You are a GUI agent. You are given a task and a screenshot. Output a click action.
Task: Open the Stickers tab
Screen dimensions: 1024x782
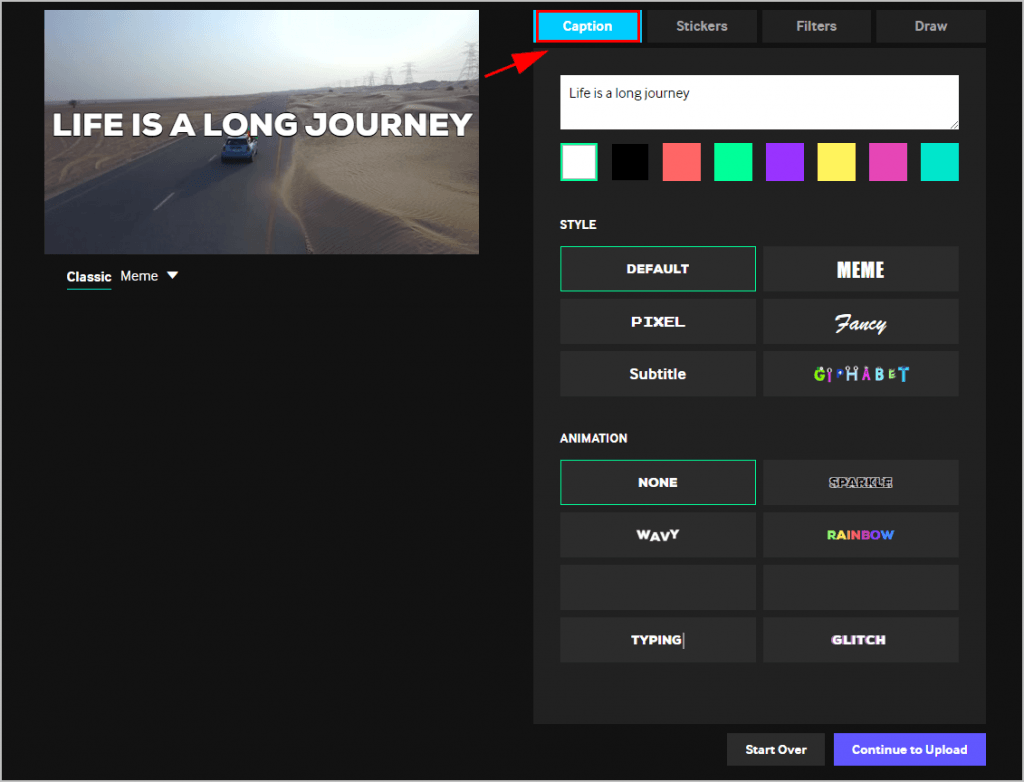701,26
